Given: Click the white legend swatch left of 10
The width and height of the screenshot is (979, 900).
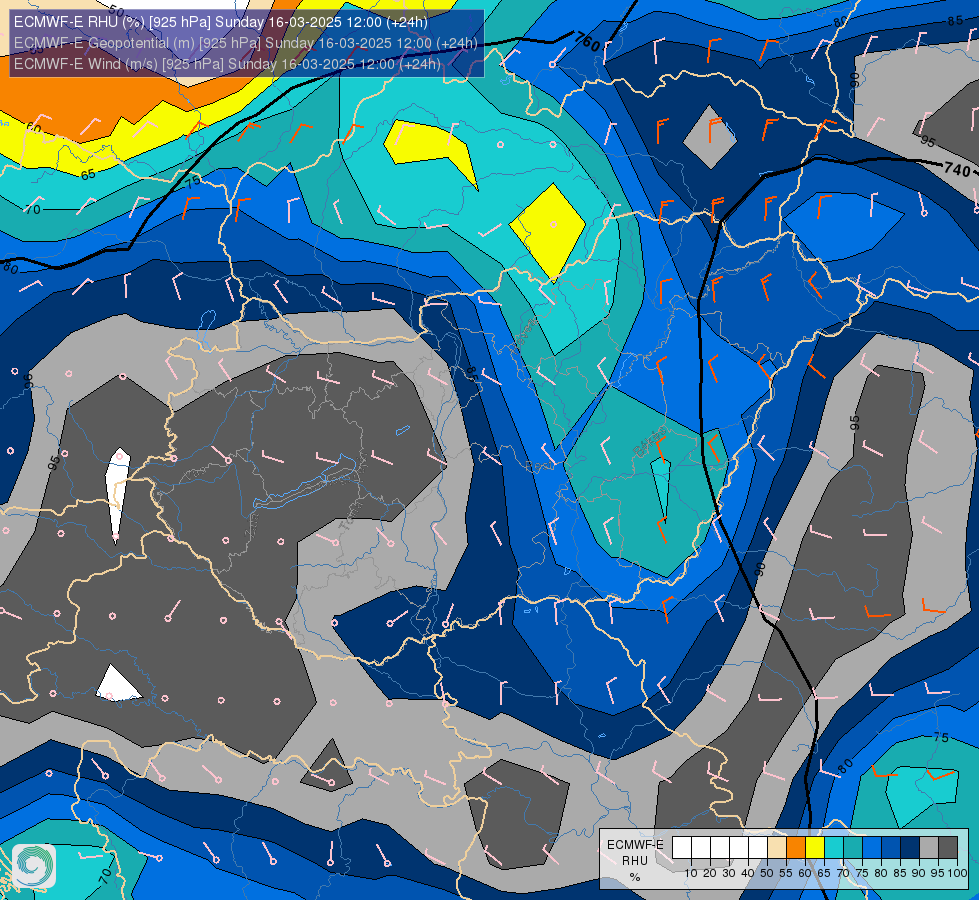Looking at the screenshot, I should tap(682, 848).
